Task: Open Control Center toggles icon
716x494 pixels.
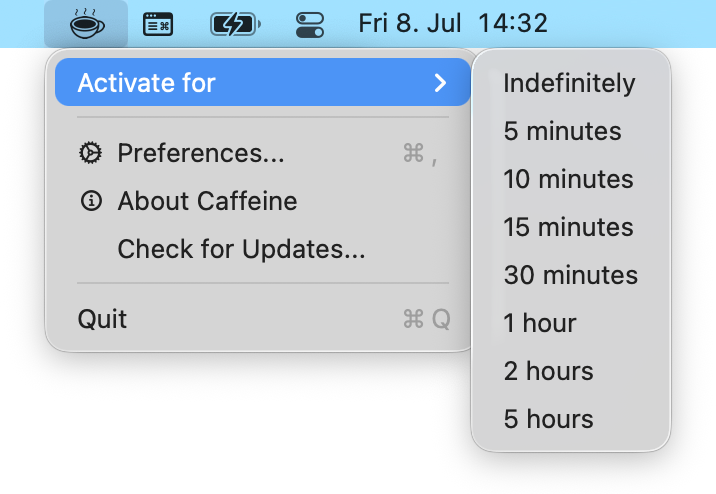Action: click(310, 24)
